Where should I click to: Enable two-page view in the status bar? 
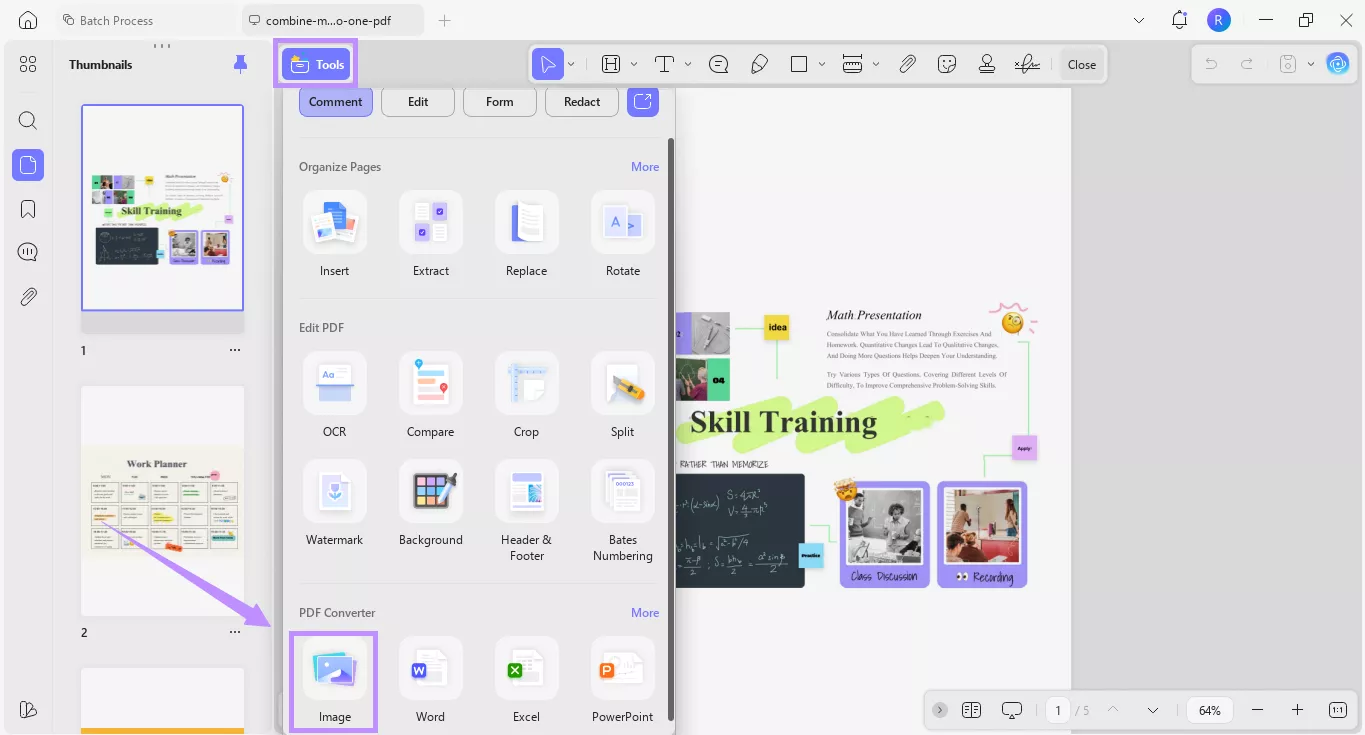971,710
